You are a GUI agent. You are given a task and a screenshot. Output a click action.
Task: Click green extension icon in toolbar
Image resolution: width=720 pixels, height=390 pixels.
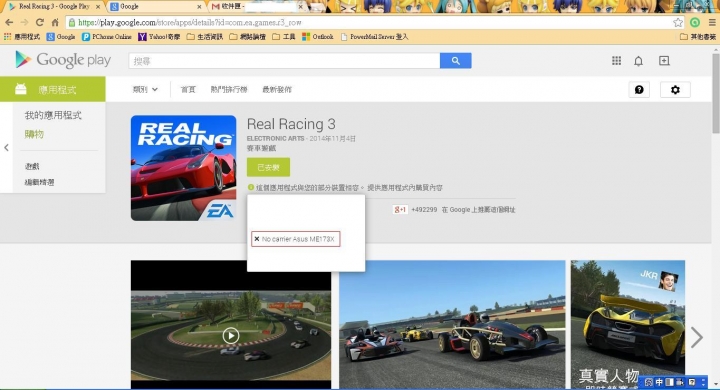[x=695, y=23]
